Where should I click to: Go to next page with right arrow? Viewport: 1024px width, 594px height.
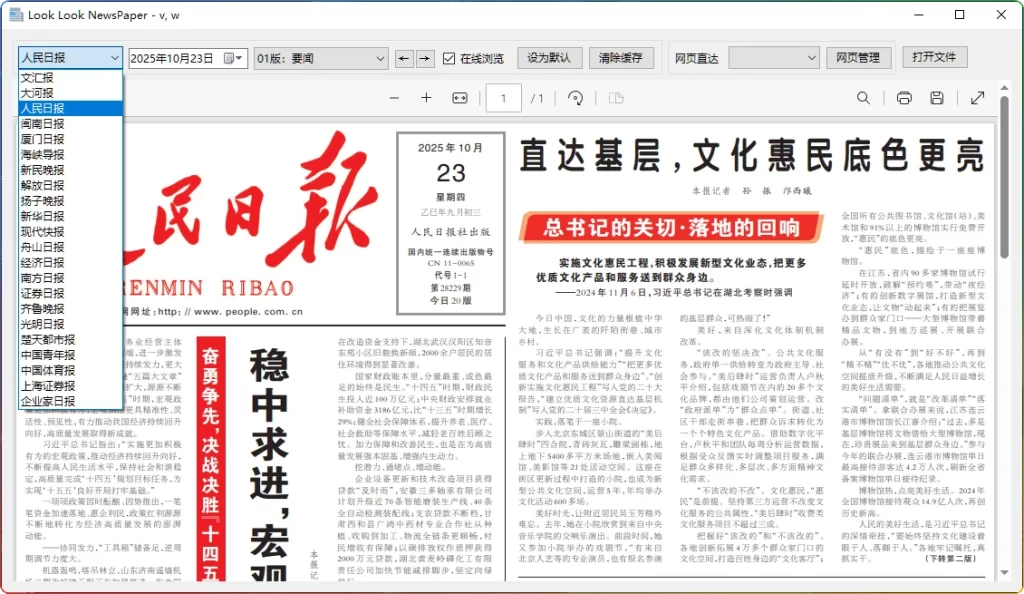point(425,58)
